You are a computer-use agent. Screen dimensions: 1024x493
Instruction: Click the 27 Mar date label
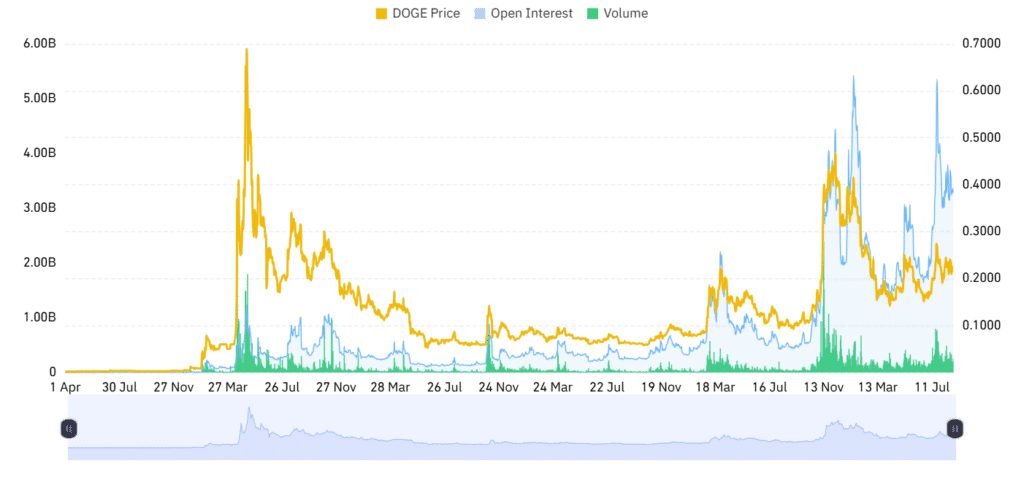tap(227, 387)
